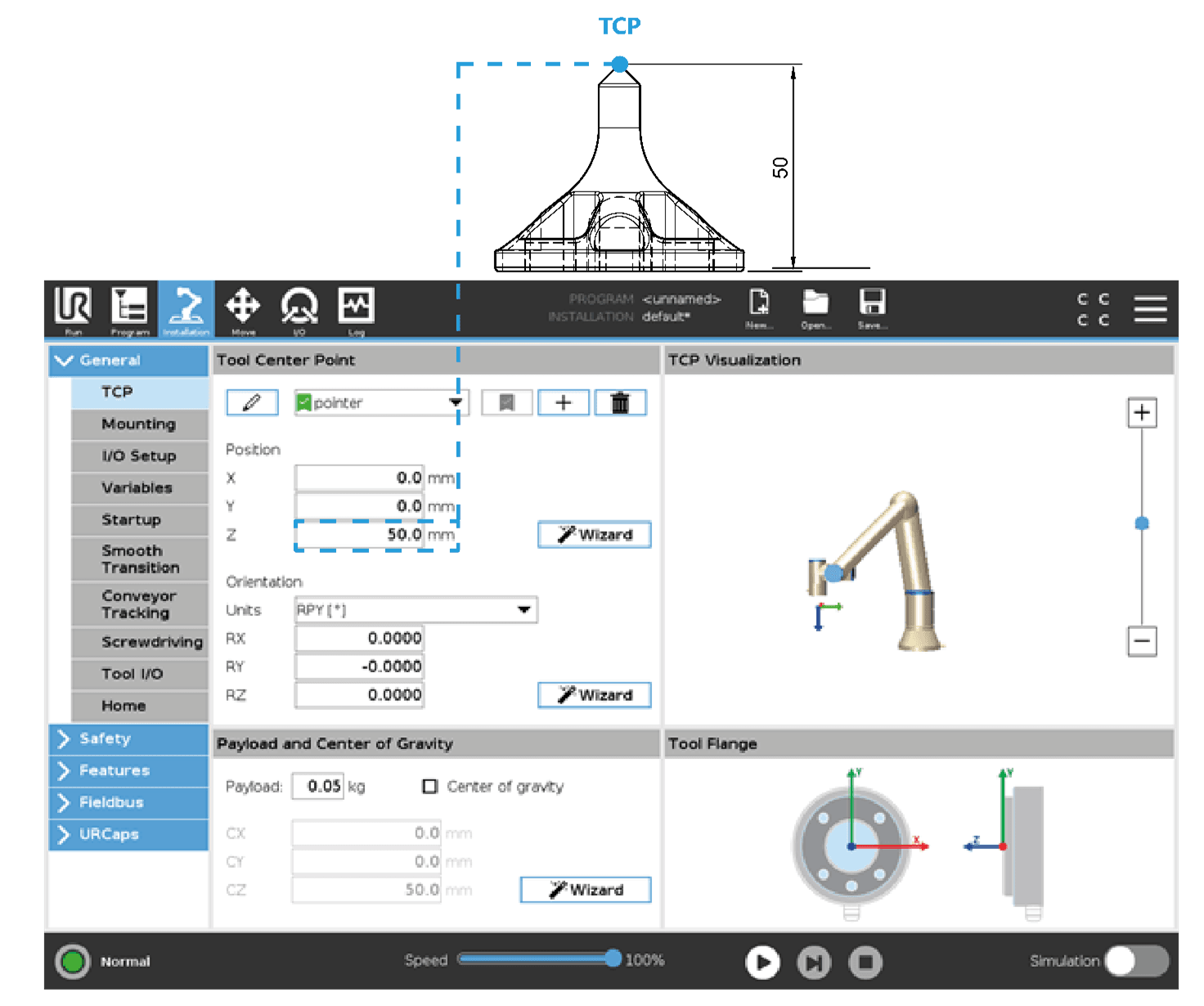1204x1006 pixels.
Task: Click the Z position input field
Action: click(x=360, y=535)
